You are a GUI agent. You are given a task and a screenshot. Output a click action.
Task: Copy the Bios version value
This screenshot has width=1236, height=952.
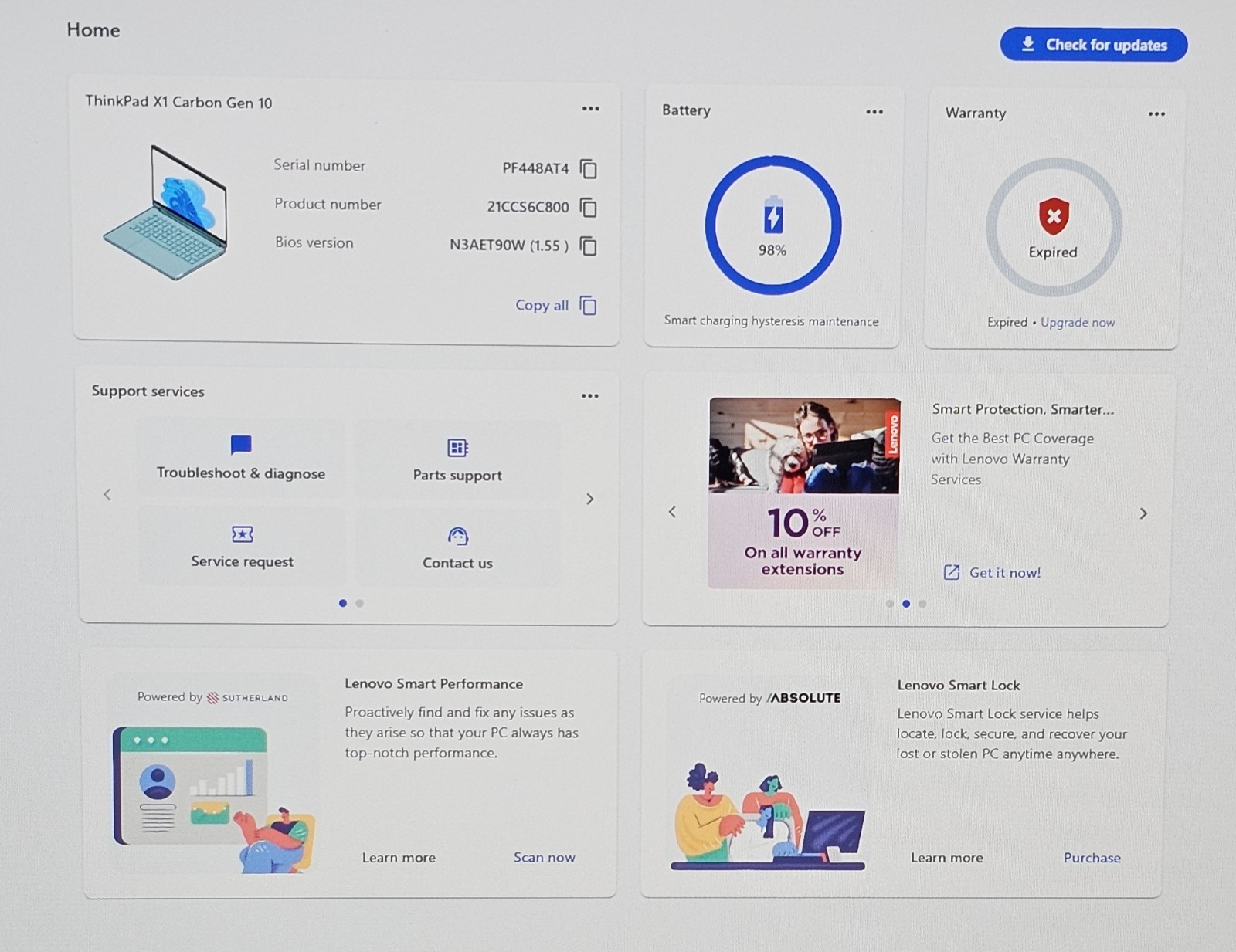coord(589,246)
